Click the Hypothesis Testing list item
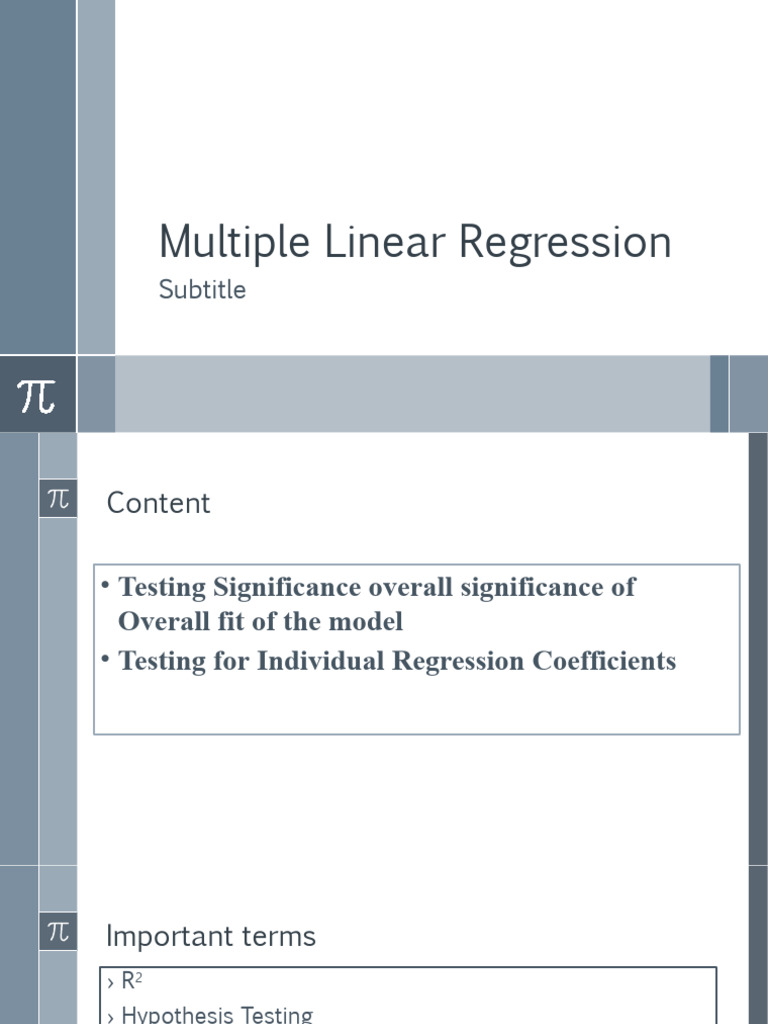The width and height of the screenshot is (768, 1024). point(217,1014)
